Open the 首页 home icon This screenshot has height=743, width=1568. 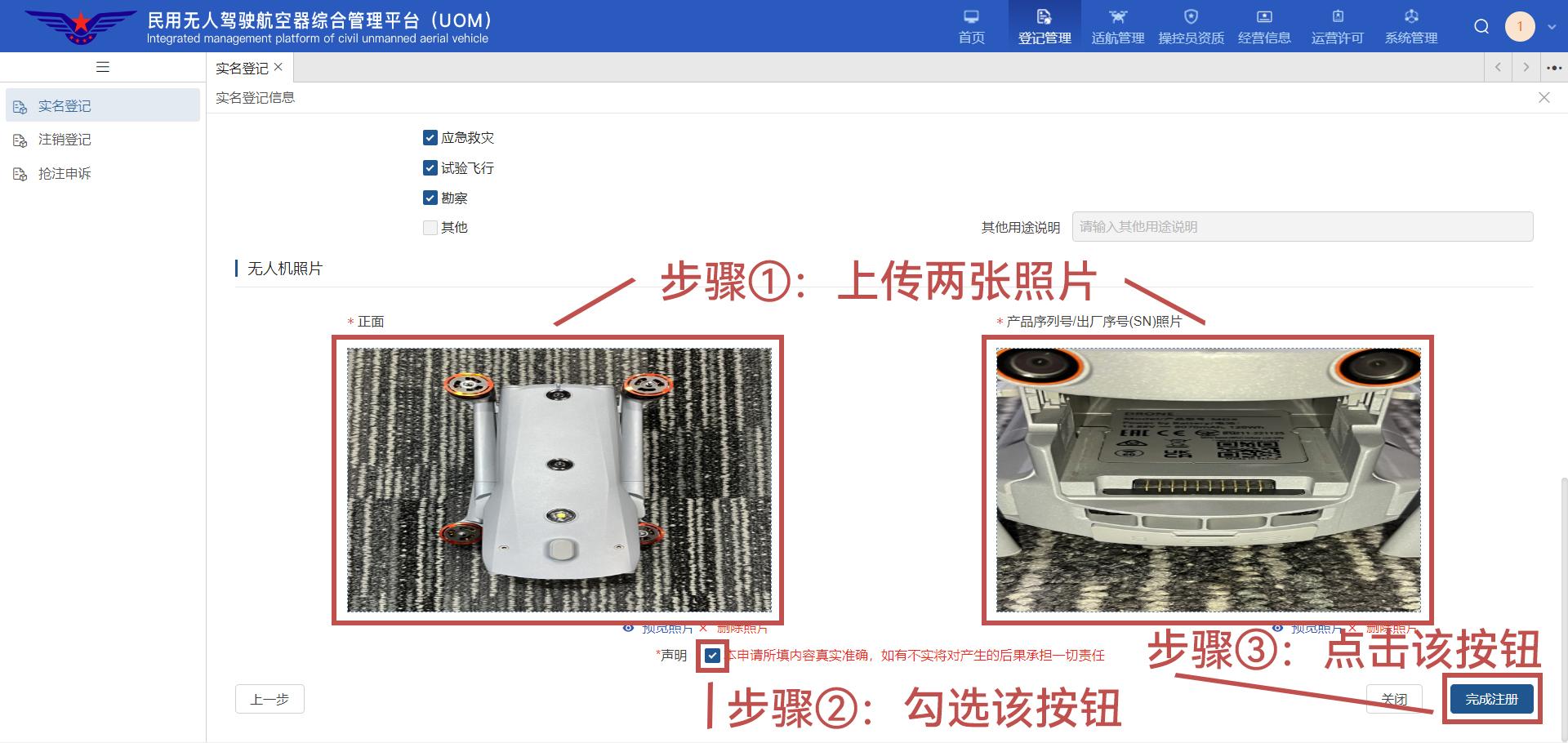tap(971, 17)
